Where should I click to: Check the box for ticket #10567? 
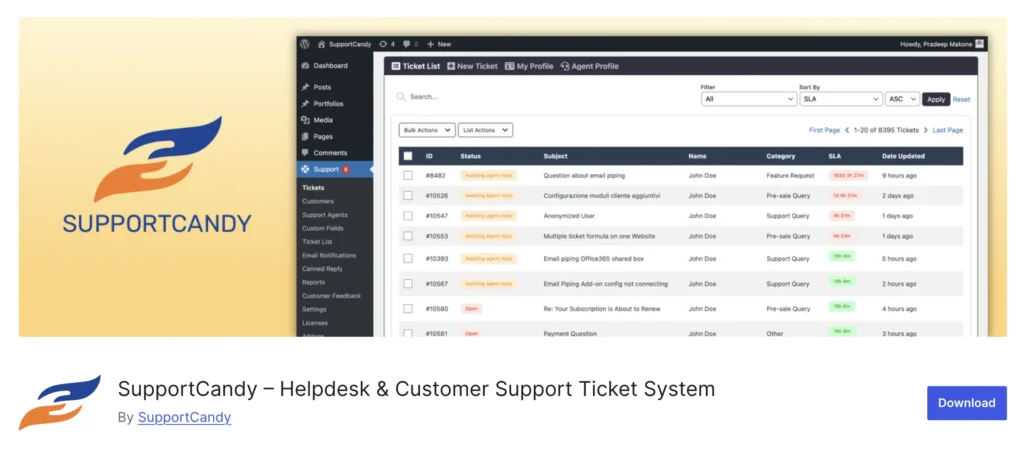click(x=408, y=284)
